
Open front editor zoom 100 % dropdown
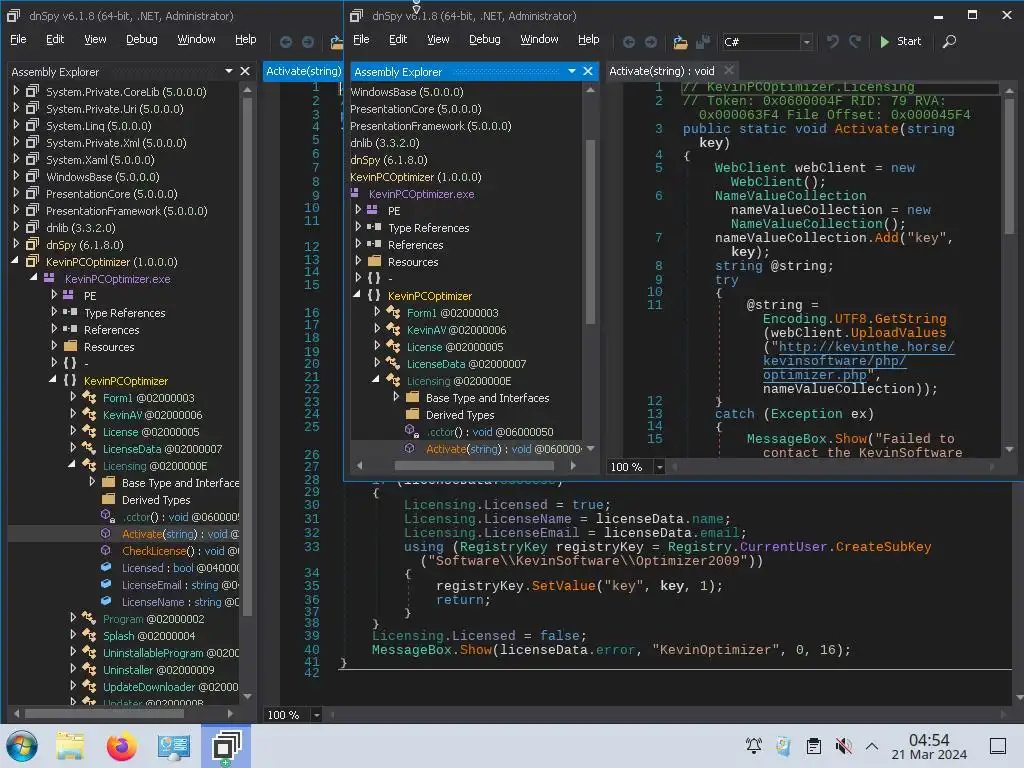(659, 467)
